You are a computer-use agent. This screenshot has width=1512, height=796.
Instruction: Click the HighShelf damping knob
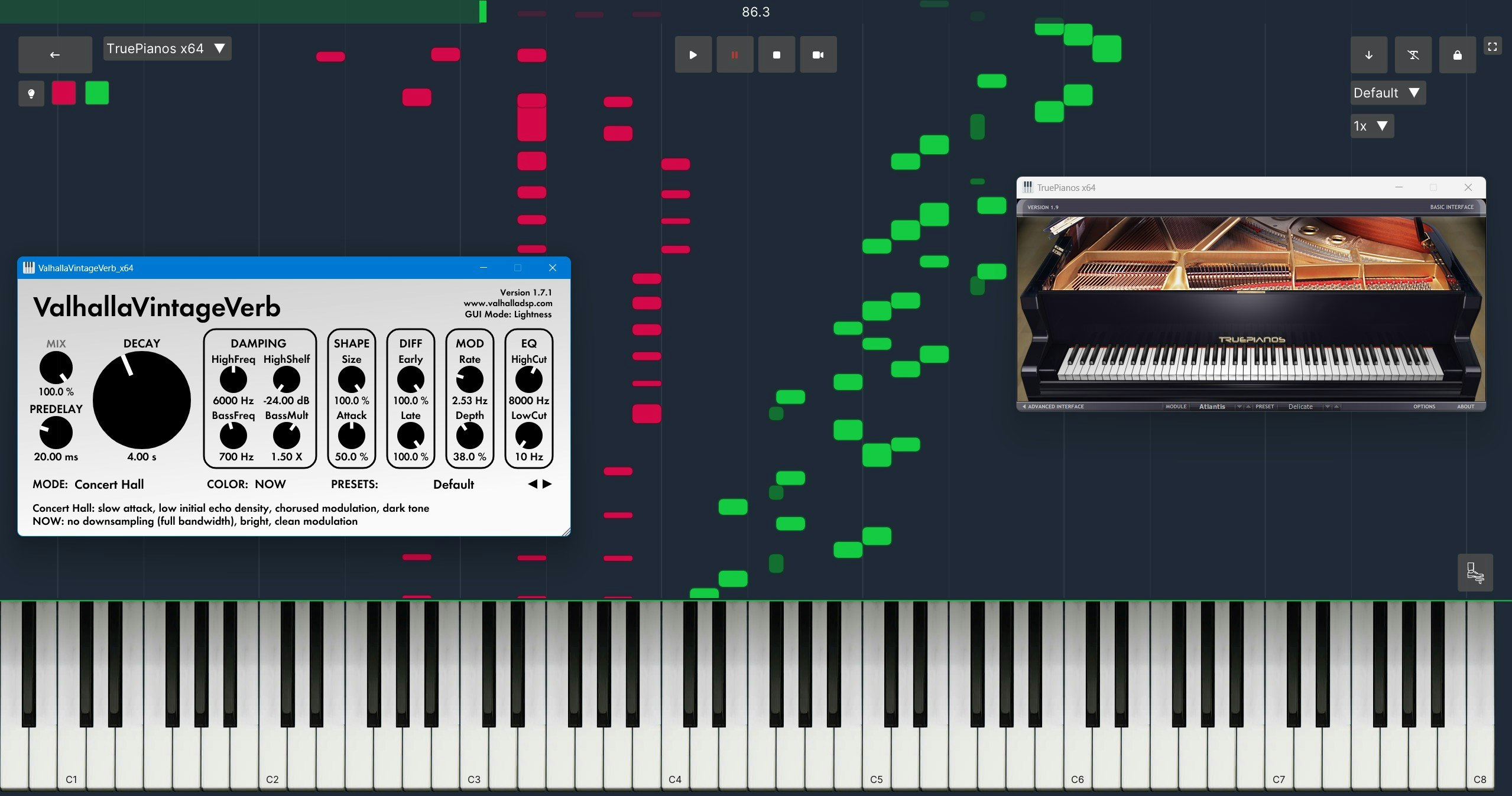point(287,379)
